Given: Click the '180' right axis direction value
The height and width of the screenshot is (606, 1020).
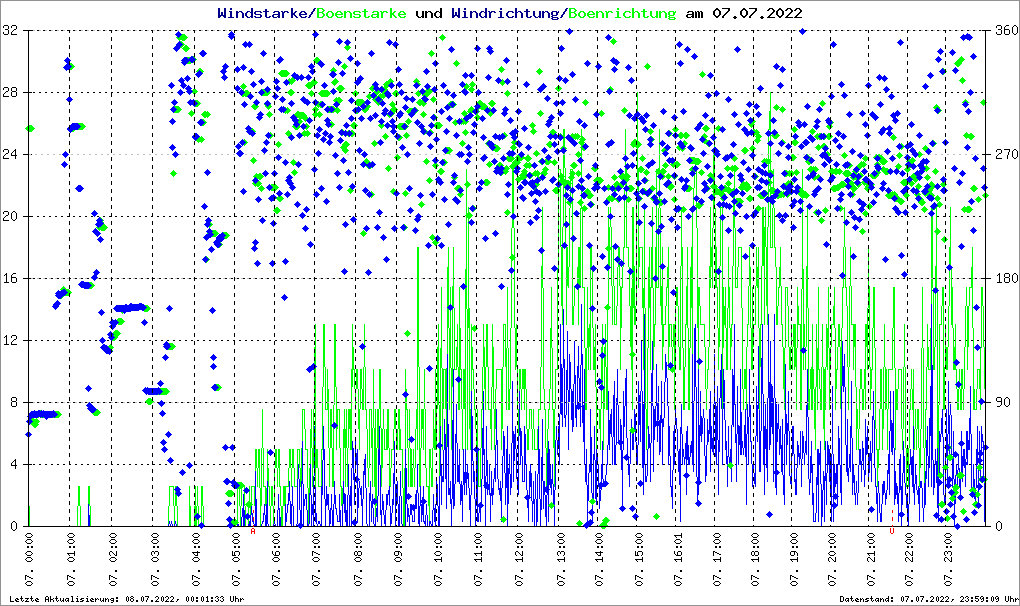Looking at the screenshot, I should [1004, 278].
